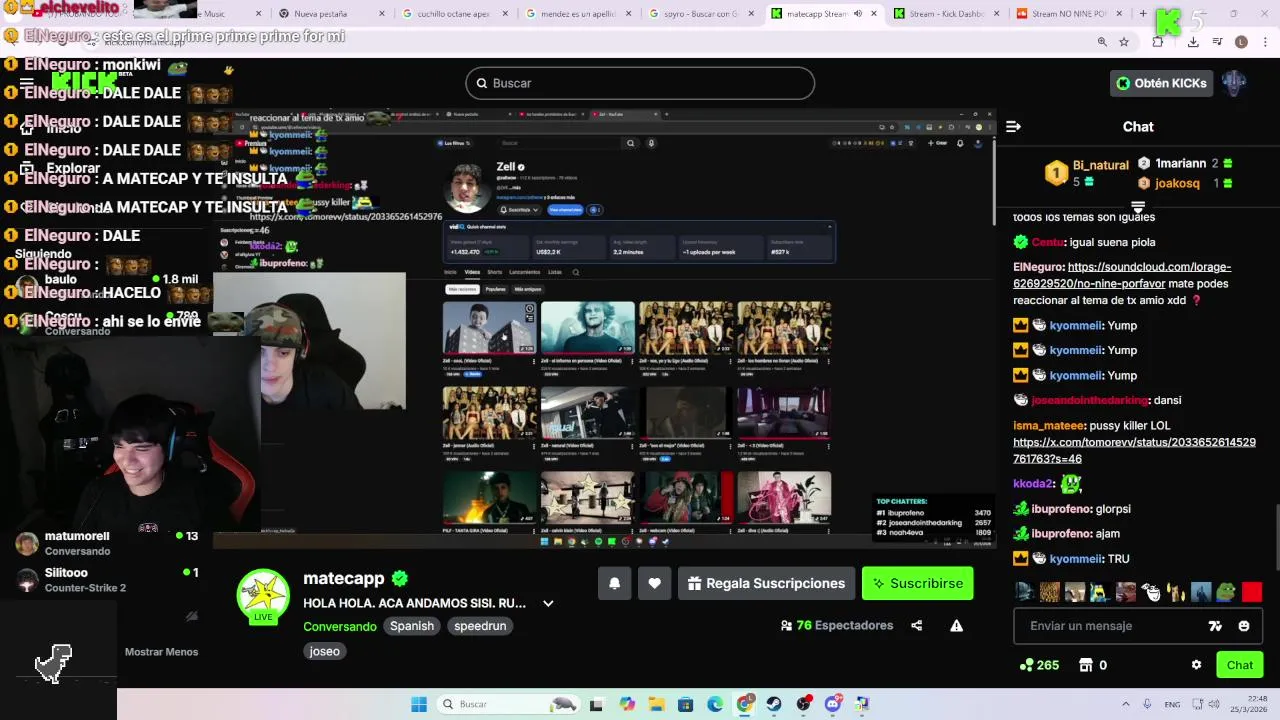
Task: Select the Pepe frog quick emote
Action: click(1226, 592)
